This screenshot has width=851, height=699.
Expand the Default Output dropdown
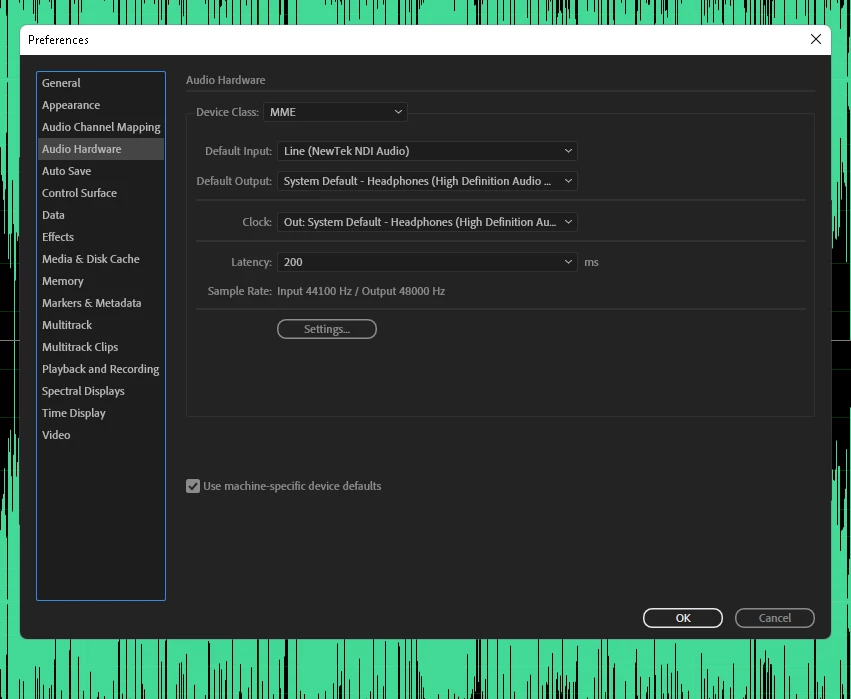tap(427, 181)
